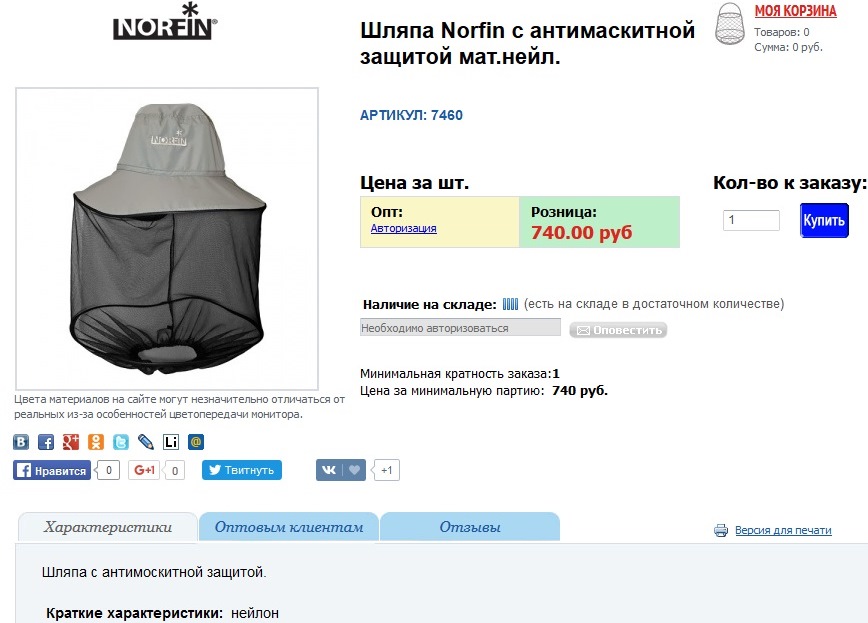Click the printer icon for print version
Image resolution: width=868 pixels, height=623 pixels.
click(x=721, y=531)
